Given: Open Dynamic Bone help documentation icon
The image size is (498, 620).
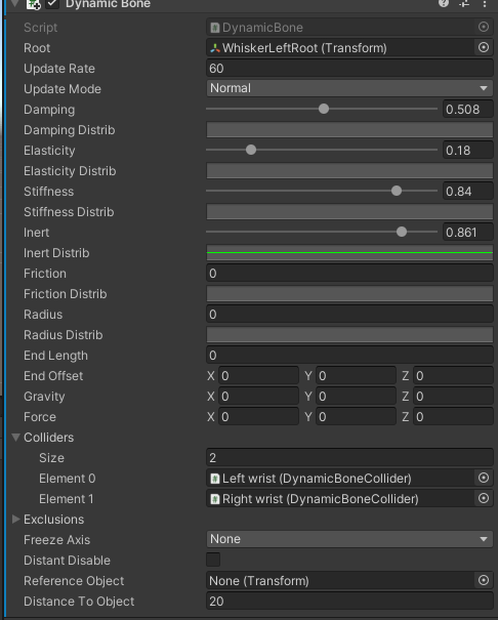Looking at the screenshot, I should point(444,3).
